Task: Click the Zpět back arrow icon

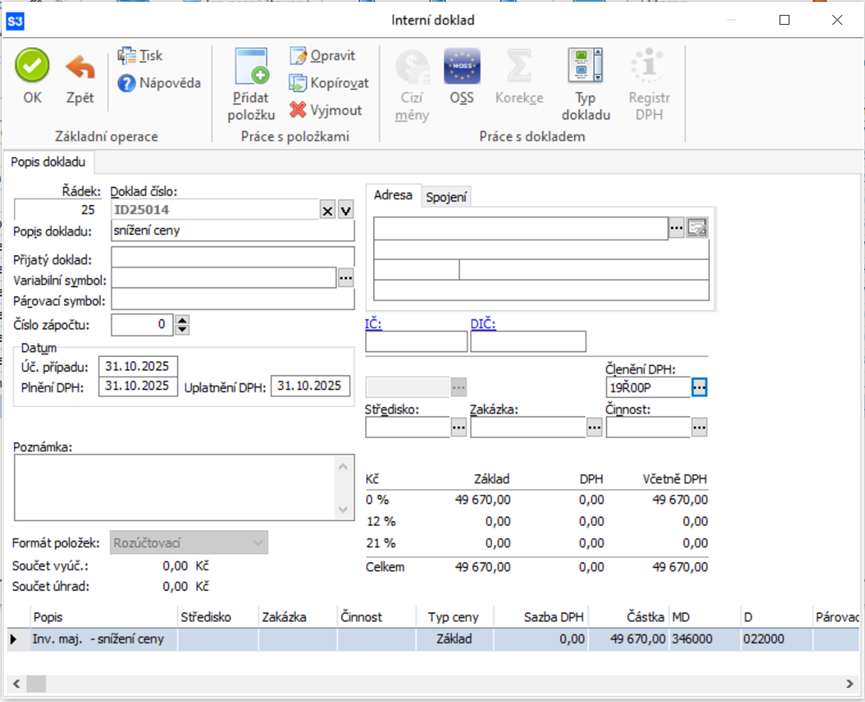Action: pos(80,68)
